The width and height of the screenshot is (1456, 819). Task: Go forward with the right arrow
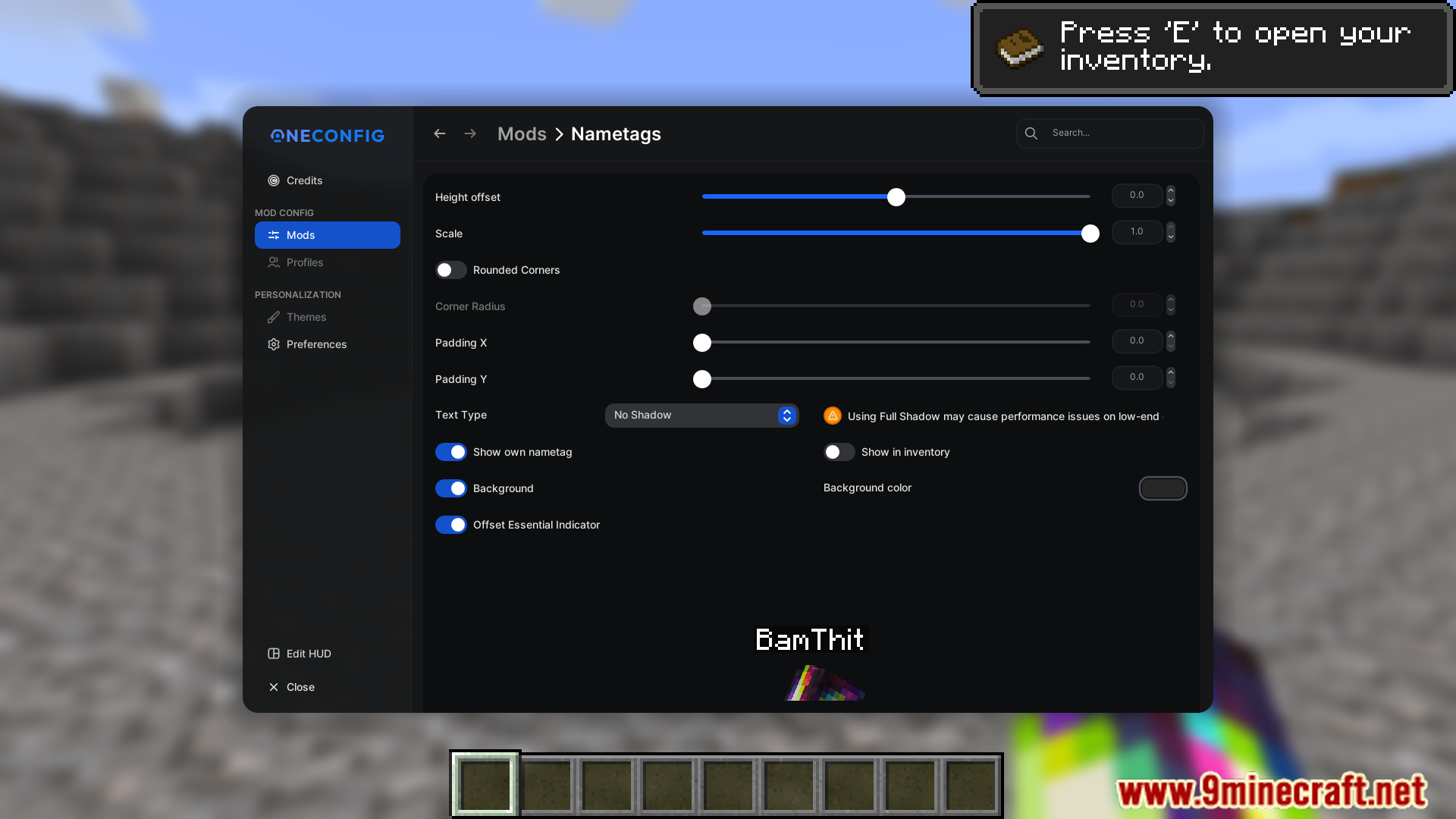(x=470, y=133)
